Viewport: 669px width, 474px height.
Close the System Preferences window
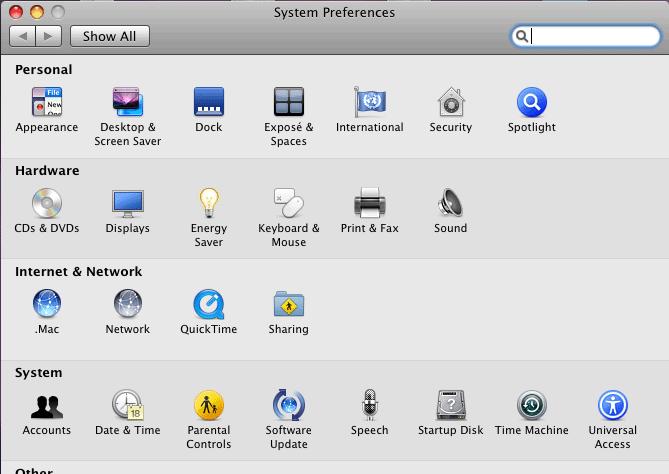point(16,12)
